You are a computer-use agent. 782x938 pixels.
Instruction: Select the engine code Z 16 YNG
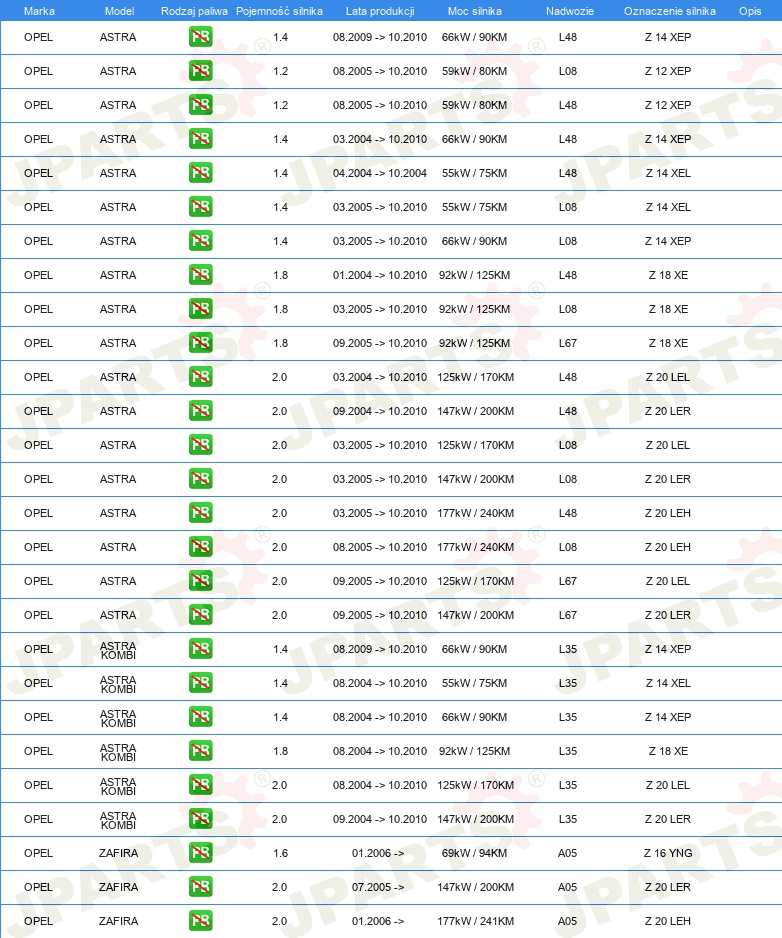click(668, 853)
